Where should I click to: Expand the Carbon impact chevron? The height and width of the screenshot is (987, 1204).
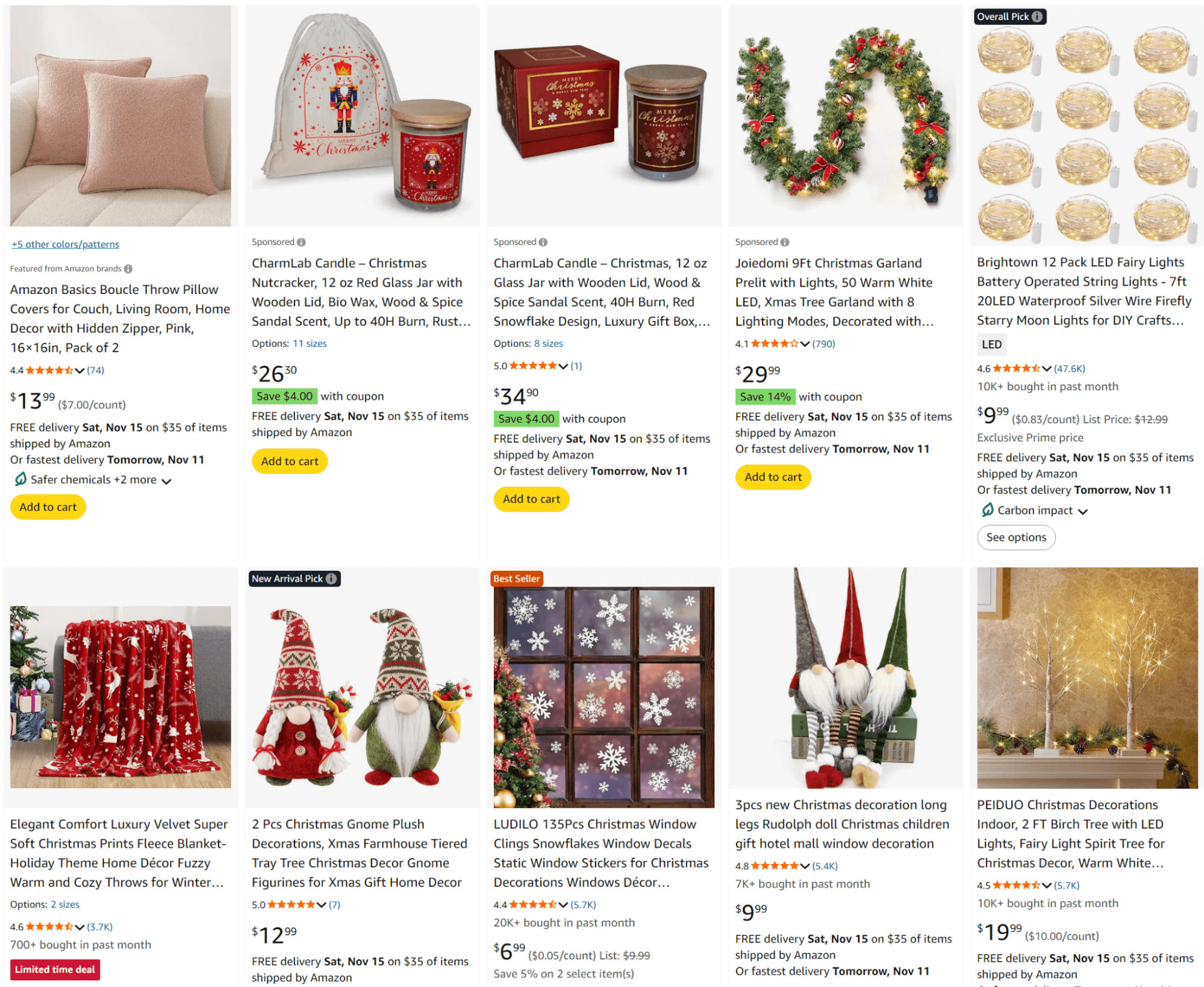pos(1083,511)
